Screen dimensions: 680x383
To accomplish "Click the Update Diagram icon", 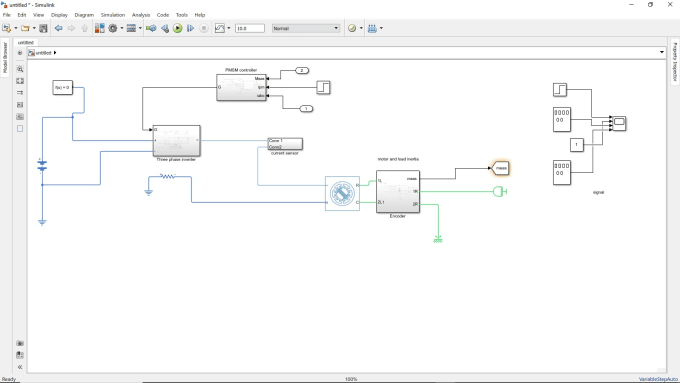I will click(x=151, y=28).
